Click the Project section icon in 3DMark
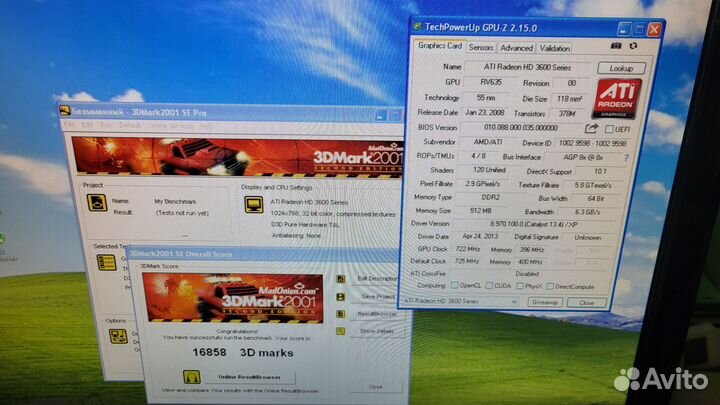720x405 pixels. pyautogui.click(x=97, y=203)
